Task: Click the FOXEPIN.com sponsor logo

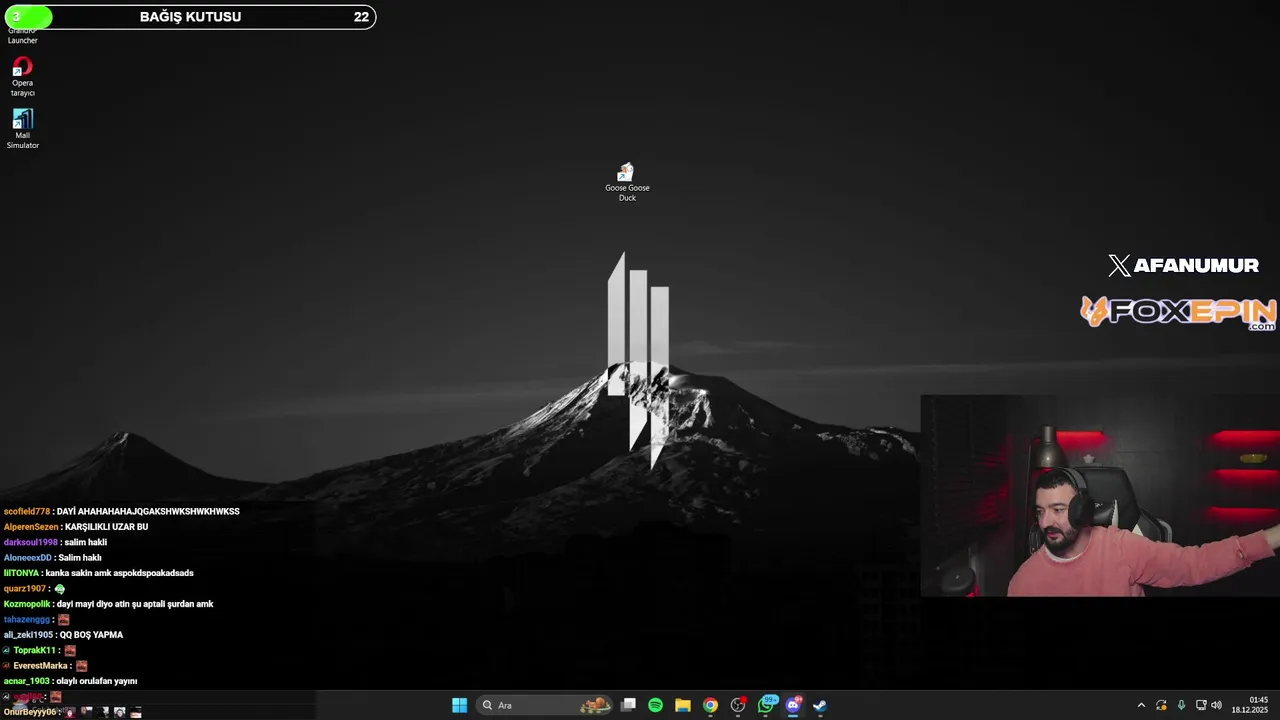Action: point(1178,312)
